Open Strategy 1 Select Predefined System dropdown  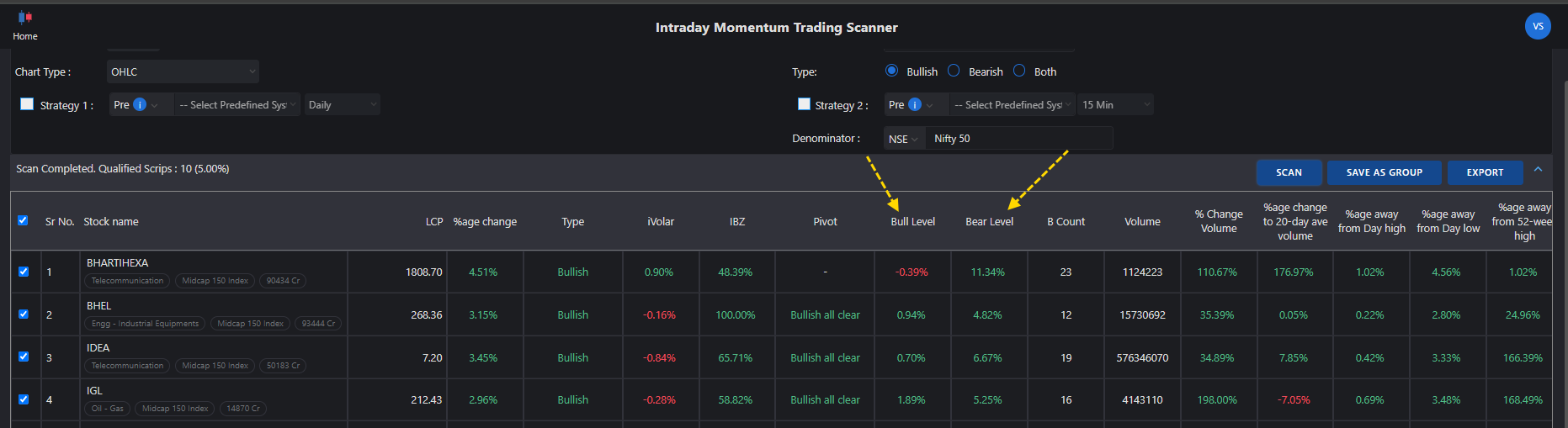click(x=237, y=104)
